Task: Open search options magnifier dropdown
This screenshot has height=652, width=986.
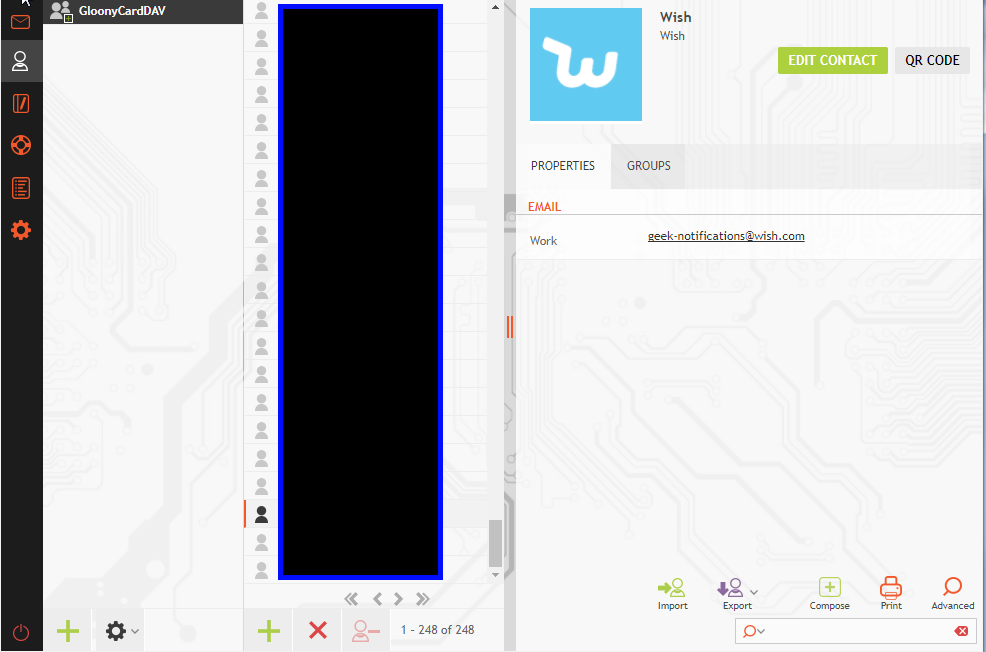Action: [x=753, y=631]
